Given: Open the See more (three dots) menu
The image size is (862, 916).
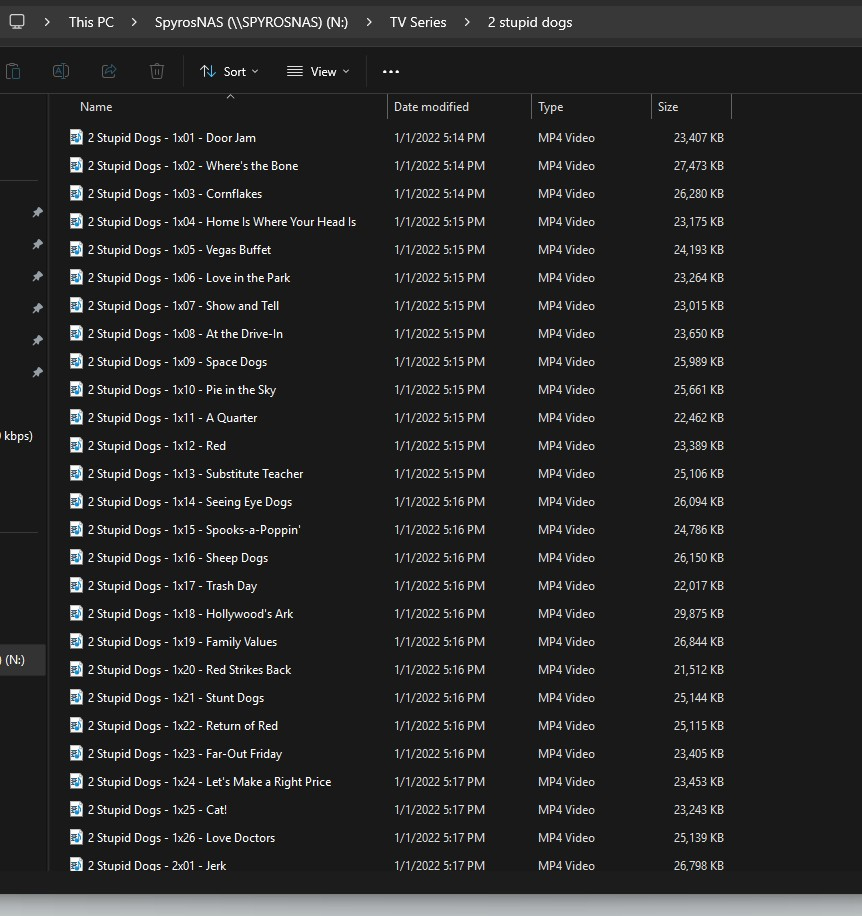Looking at the screenshot, I should [x=391, y=71].
